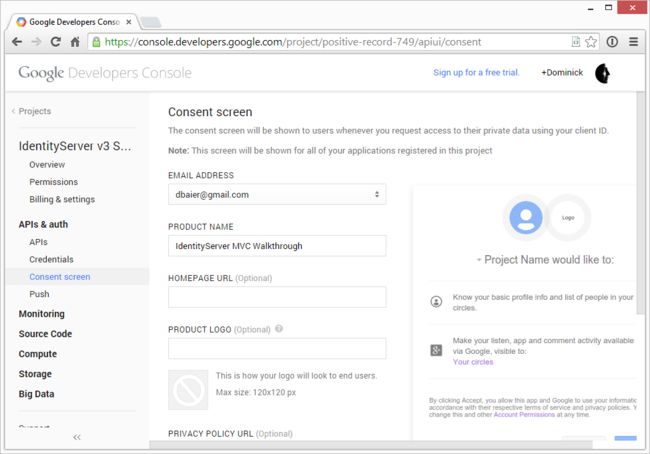Click the IdentityServer v3 project title
Viewport: 650px width, 454px height.
tap(75, 146)
